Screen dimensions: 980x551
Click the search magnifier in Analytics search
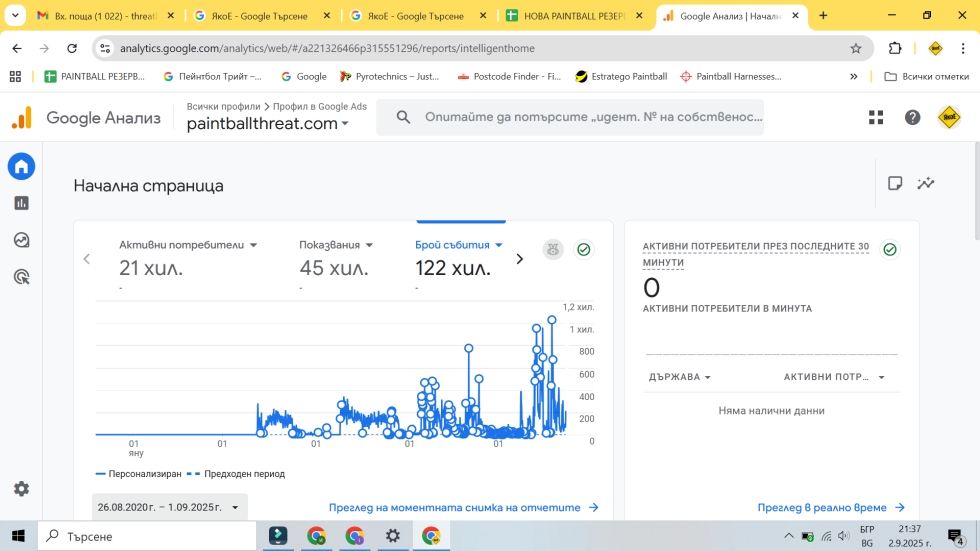[403, 117]
